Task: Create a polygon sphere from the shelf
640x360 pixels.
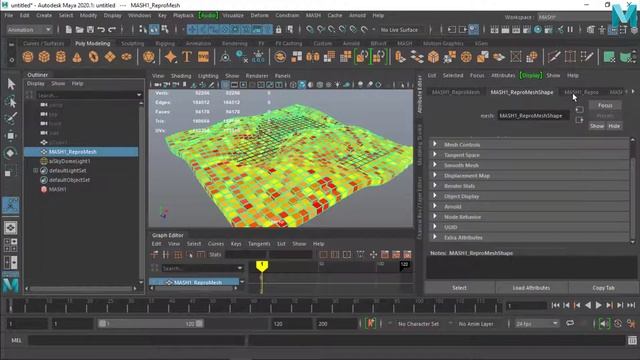Action: pos(28,57)
